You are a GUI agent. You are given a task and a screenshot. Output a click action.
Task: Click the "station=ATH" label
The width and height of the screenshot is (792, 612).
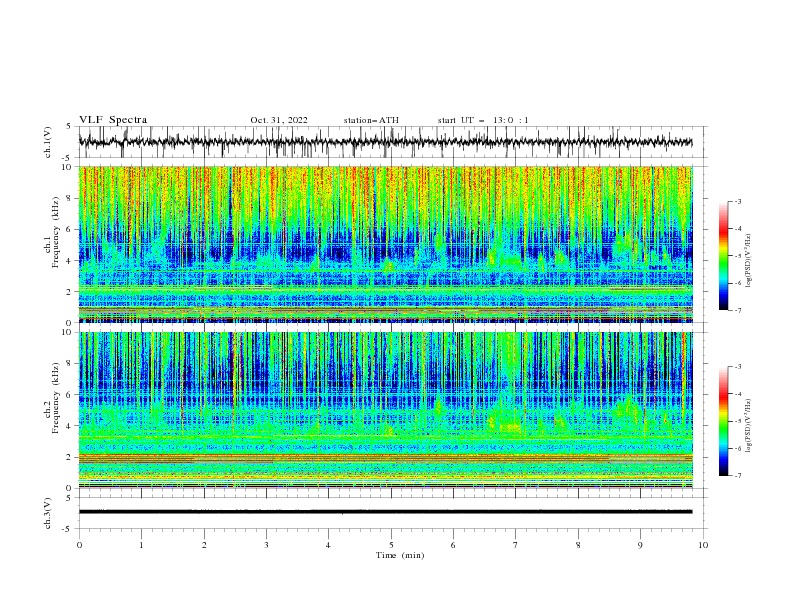371,120
